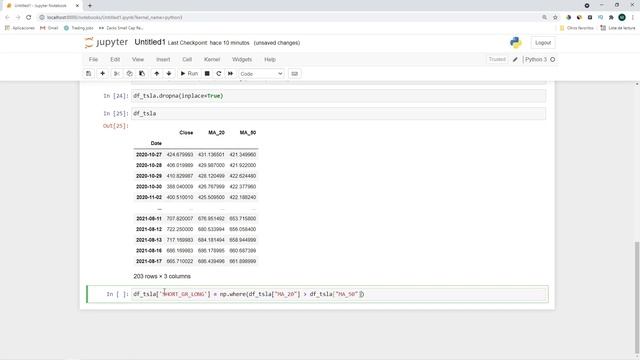Screen dimensions: 640x360
Task: Open the Otros favoritos bookmarks folder
Action: (x=577, y=28)
